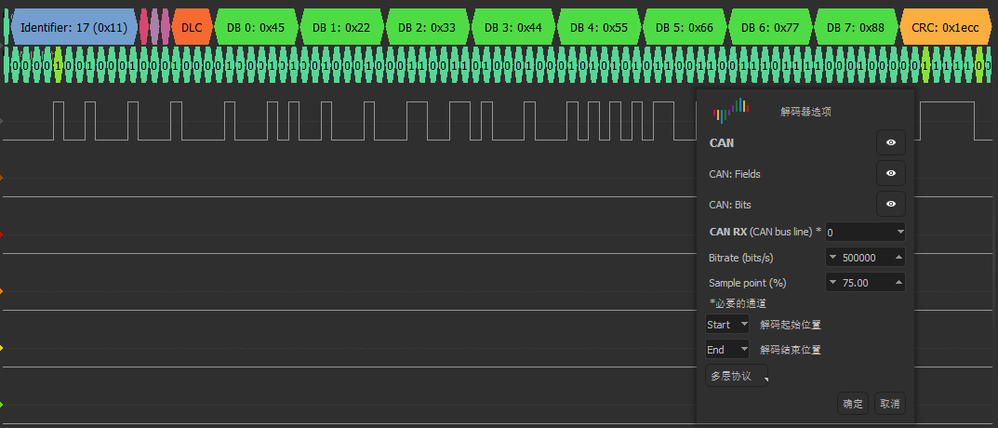Image resolution: width=998 pixels, height=428 pixels.
Task: Decrease Bitrate using its down arrow
Action: [x=833, y=258]
